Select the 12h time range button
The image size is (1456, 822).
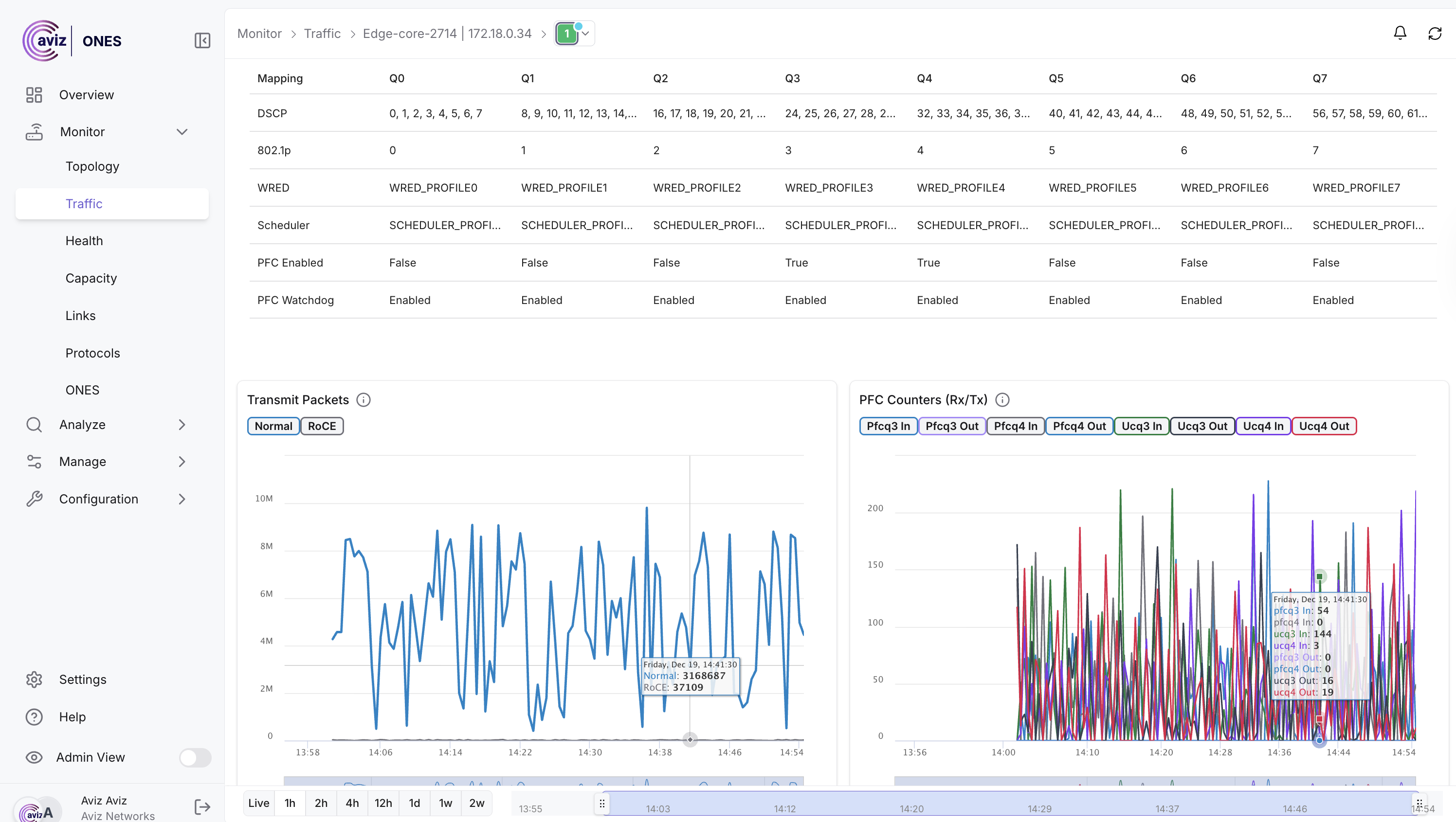(382, 803)
